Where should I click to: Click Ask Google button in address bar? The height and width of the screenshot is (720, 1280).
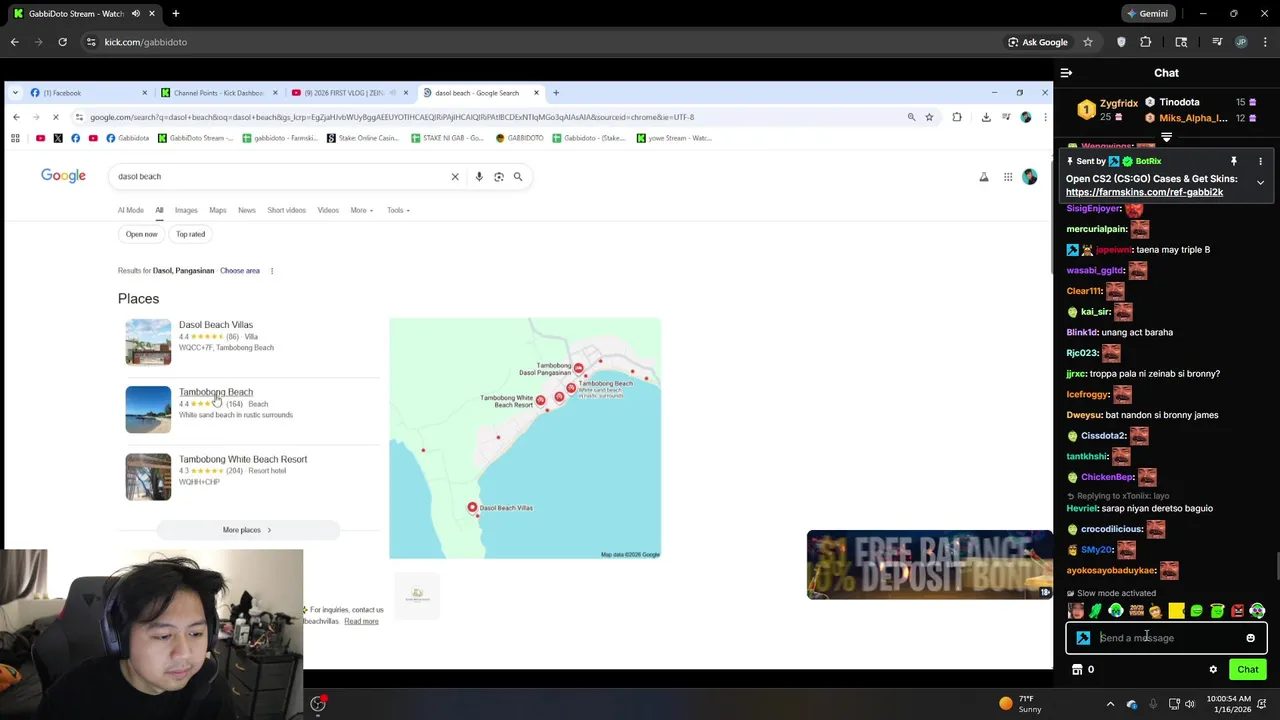click(1038, 42)
